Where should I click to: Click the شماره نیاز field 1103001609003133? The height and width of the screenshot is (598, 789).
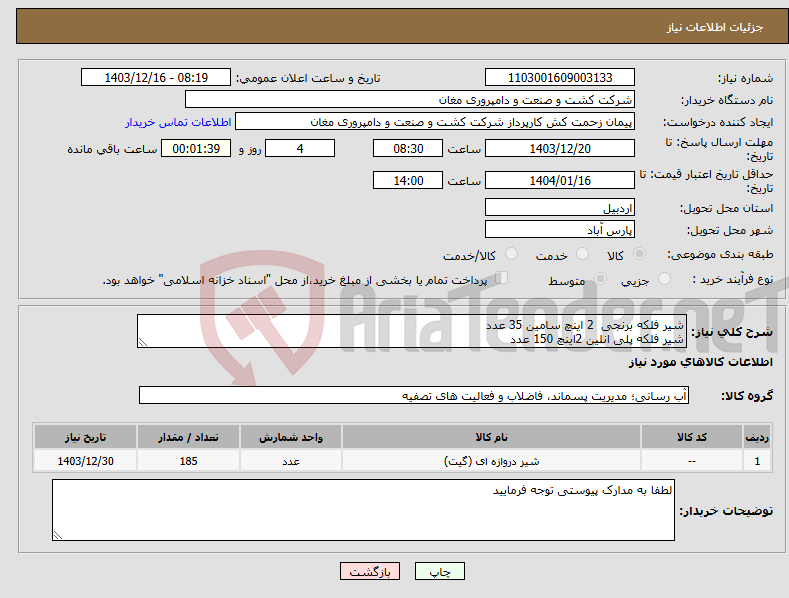[560, 78]
